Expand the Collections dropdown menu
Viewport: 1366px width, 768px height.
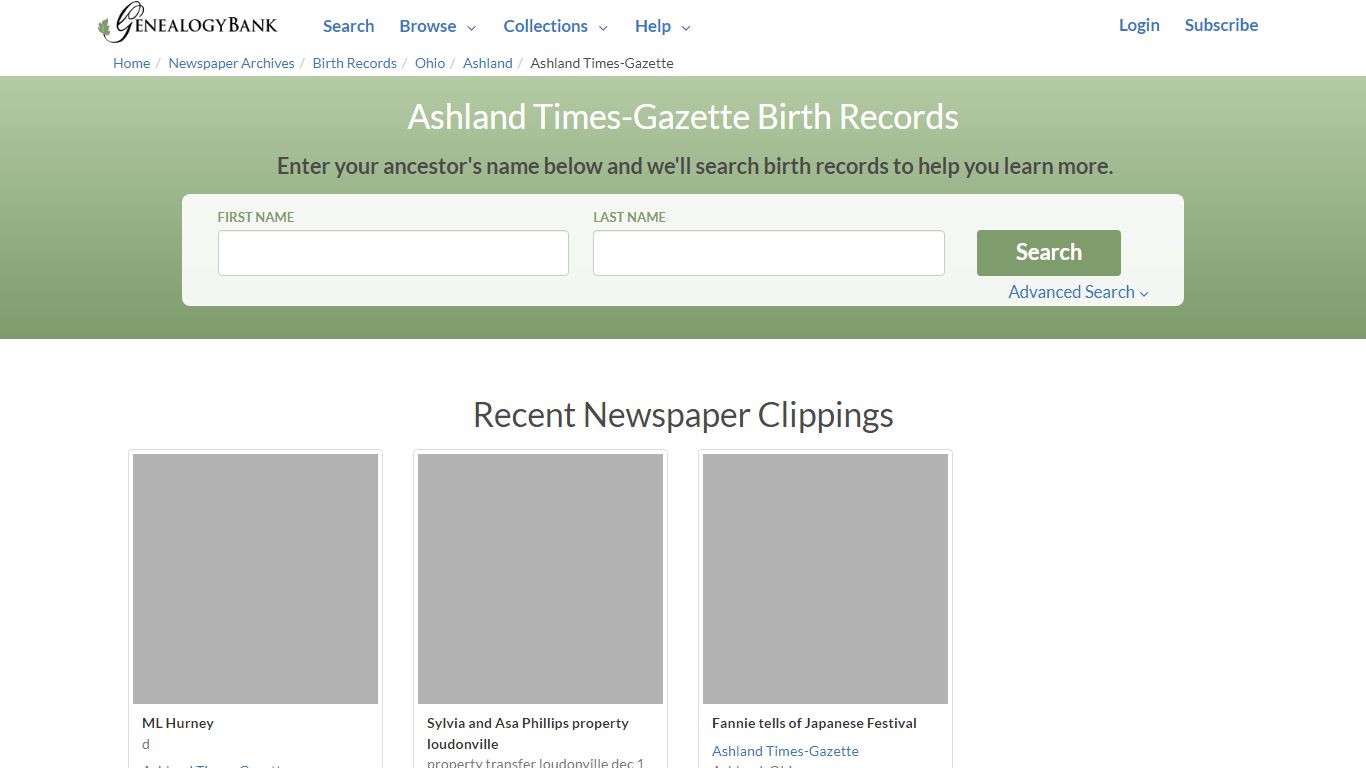[555, 26]
